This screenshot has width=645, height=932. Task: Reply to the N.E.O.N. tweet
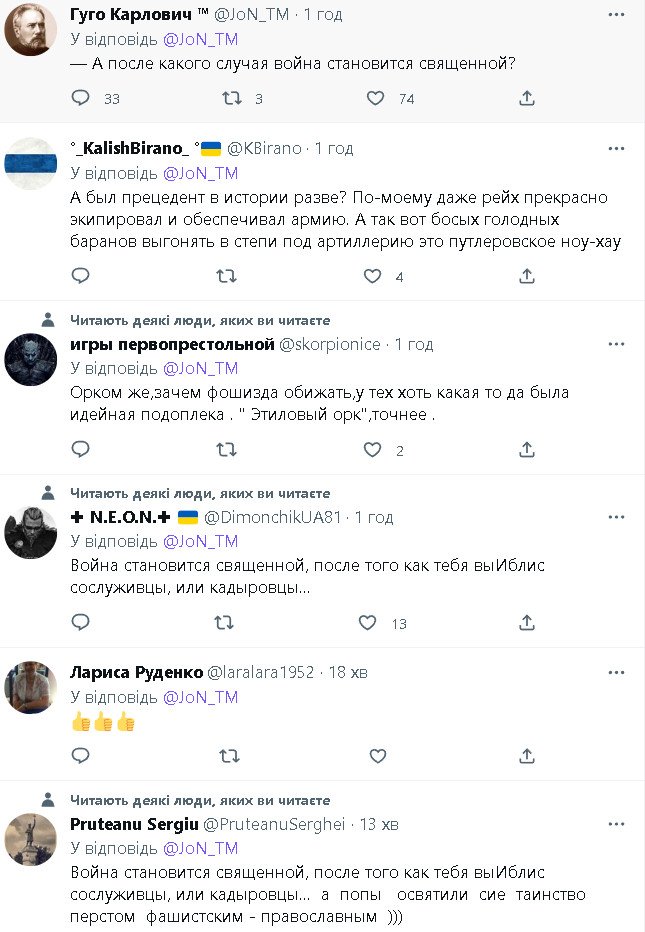[82, 623]
